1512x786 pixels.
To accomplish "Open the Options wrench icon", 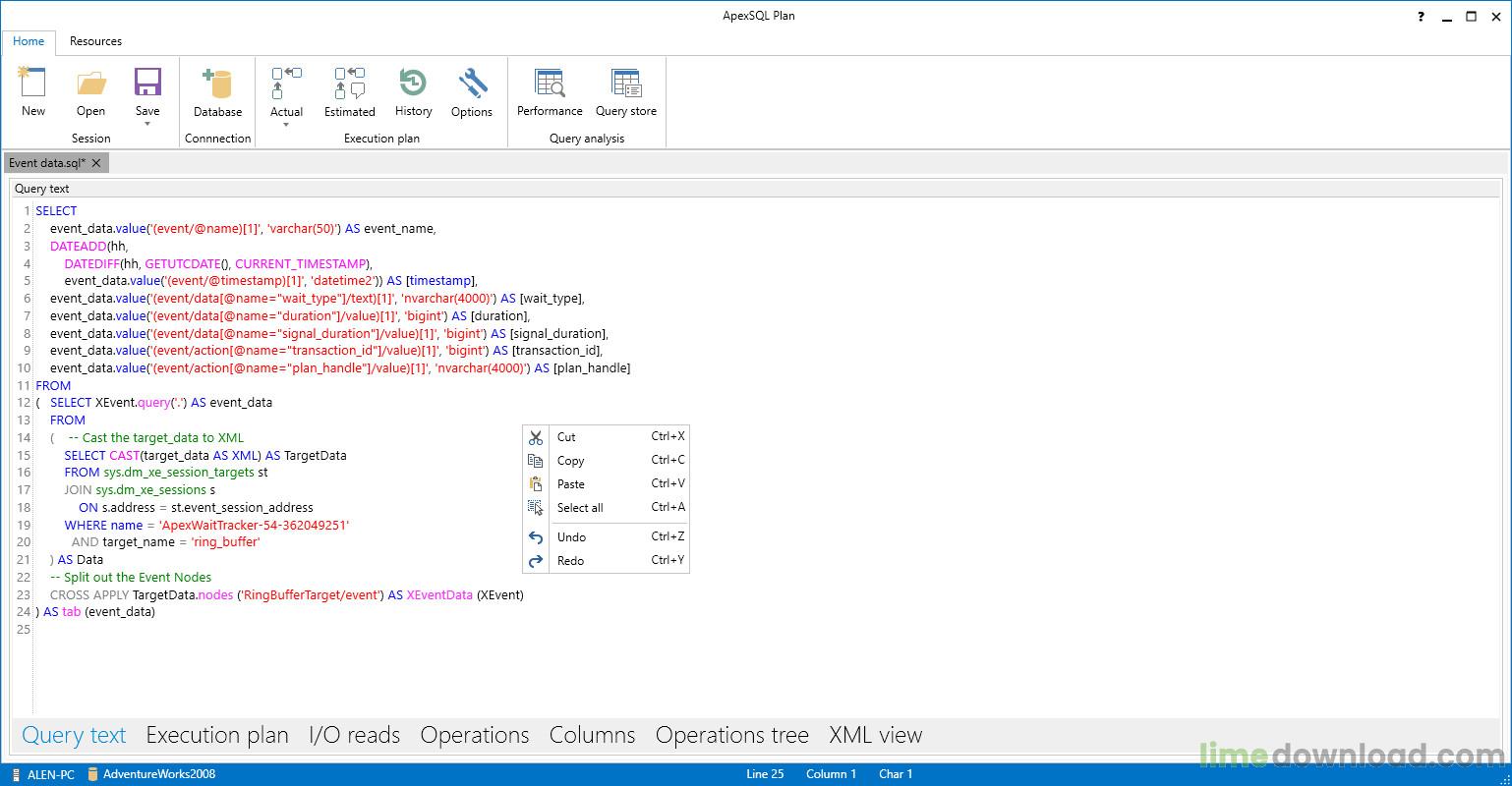I will pyautogui.click(x=472, y=85).
